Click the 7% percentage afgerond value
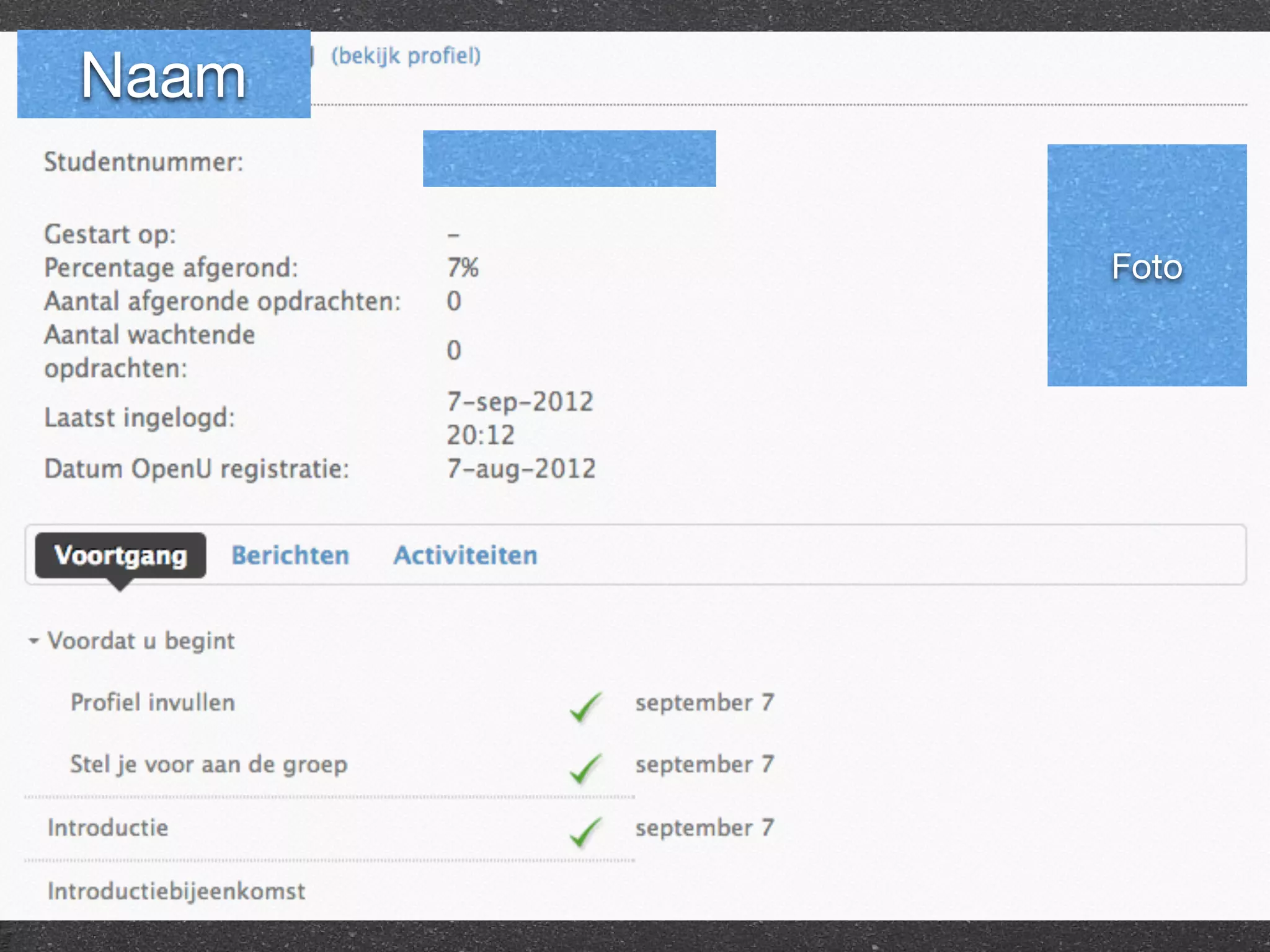Image resolution: width=1270 pixels, height=952 pixels. (463, 268)
